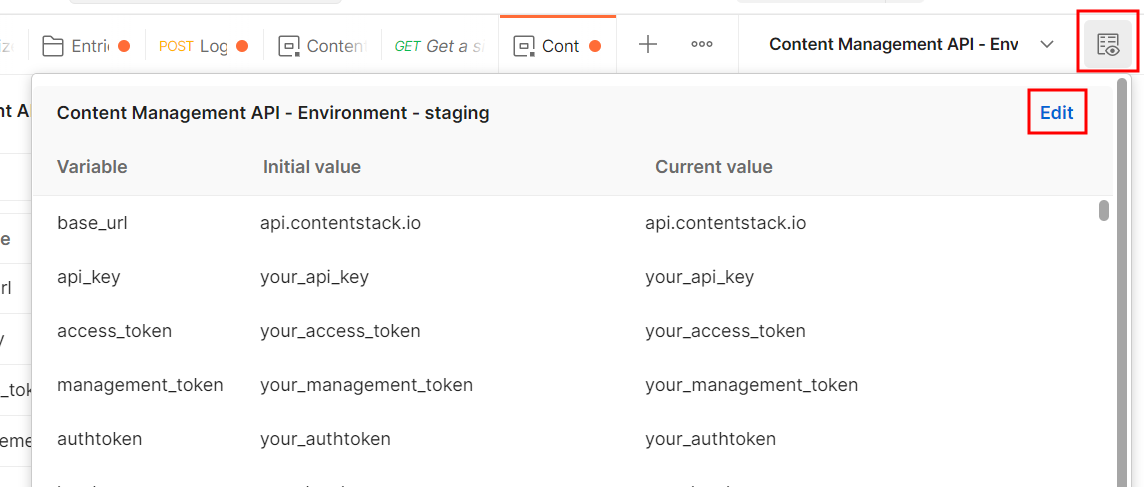Click the authtoken variable name

point(99,439)
